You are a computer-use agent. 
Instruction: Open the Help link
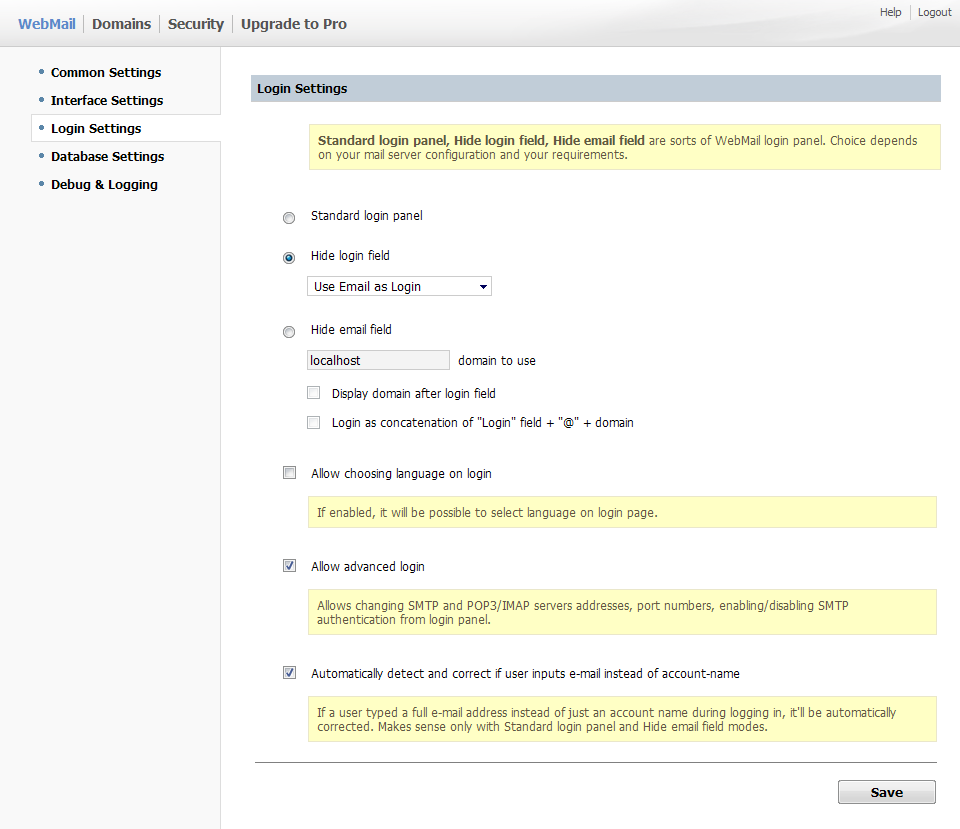pos(890,12)
